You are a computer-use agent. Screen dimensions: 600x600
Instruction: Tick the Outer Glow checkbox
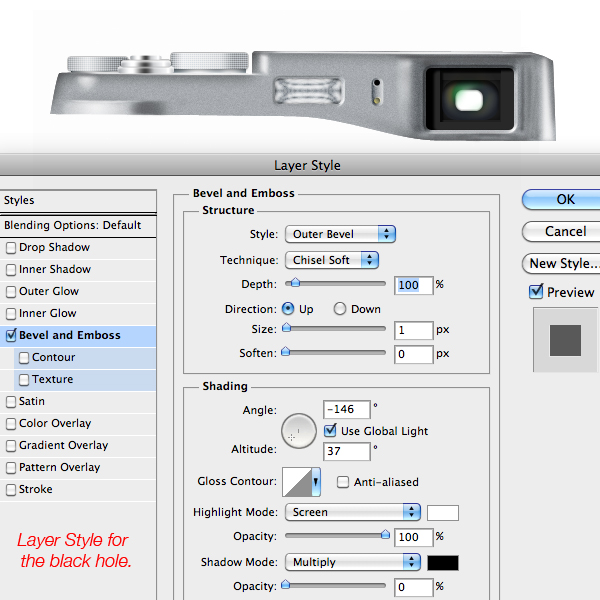(11, 292)
